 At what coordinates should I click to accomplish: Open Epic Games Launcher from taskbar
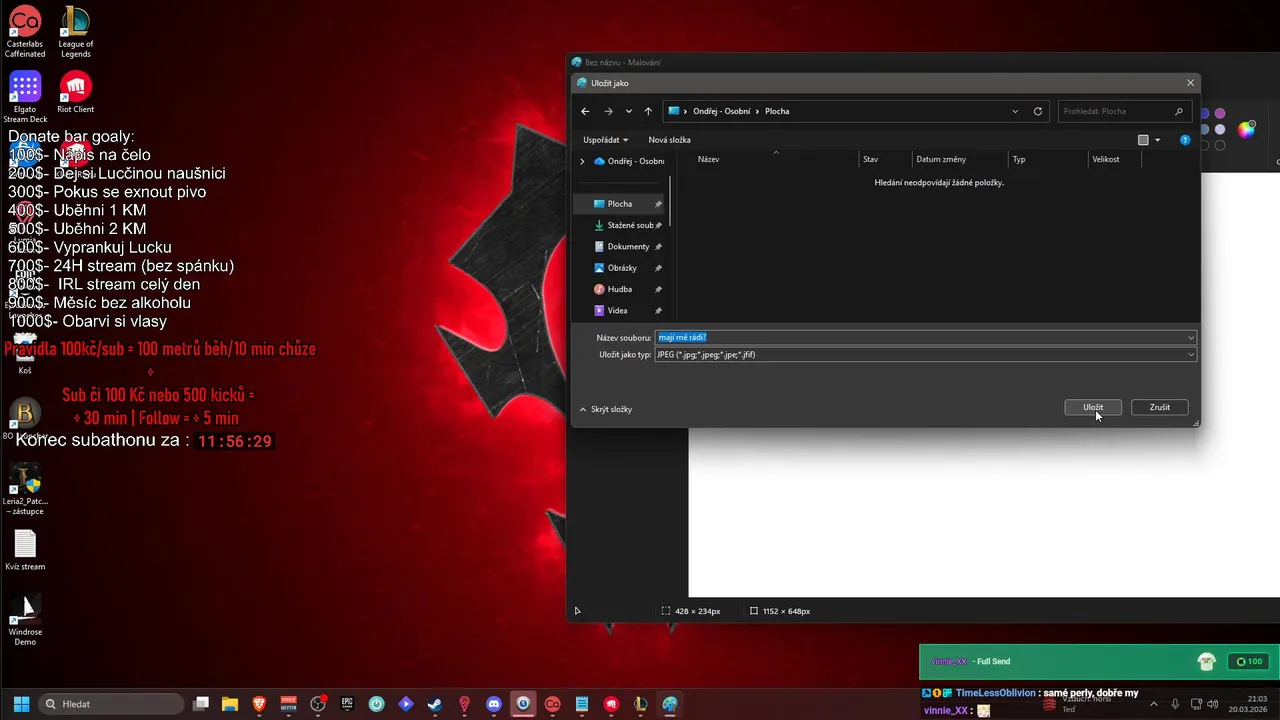click(x=347, y=704)
